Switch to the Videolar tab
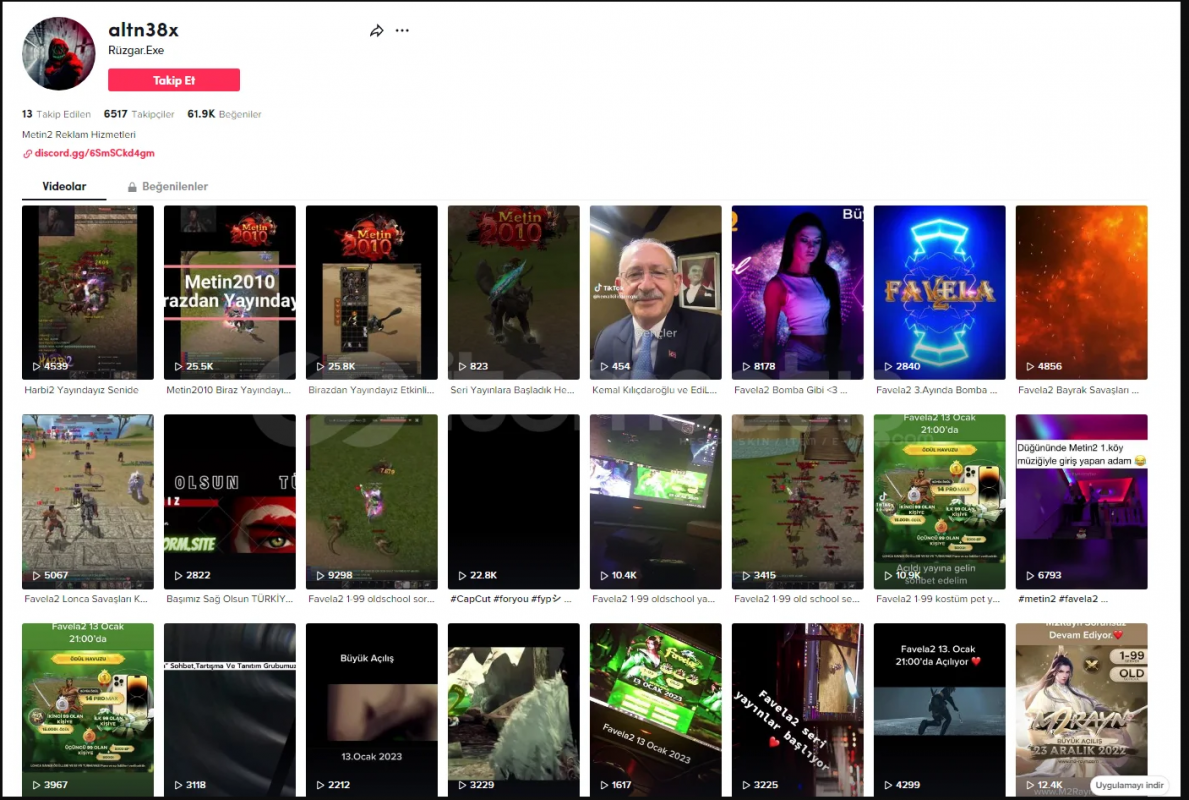This screenshot has height=800, width=1189. 64,187
